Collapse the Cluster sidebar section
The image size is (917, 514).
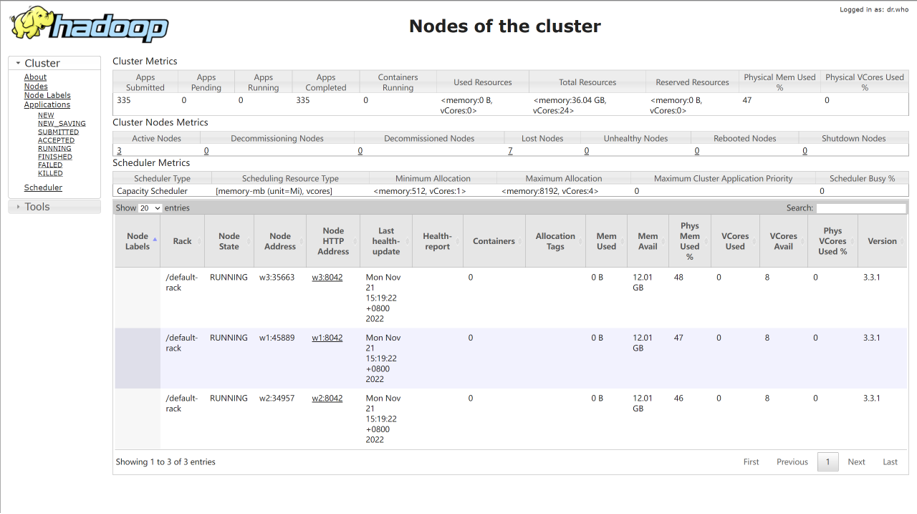pyautogui.click(x=54, y=63)
